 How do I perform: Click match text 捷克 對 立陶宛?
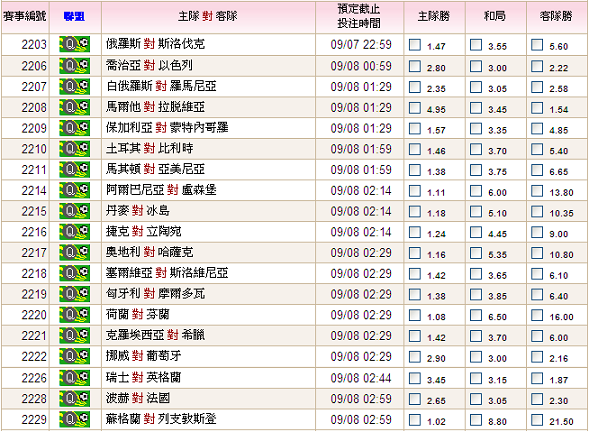click(143, 231)
